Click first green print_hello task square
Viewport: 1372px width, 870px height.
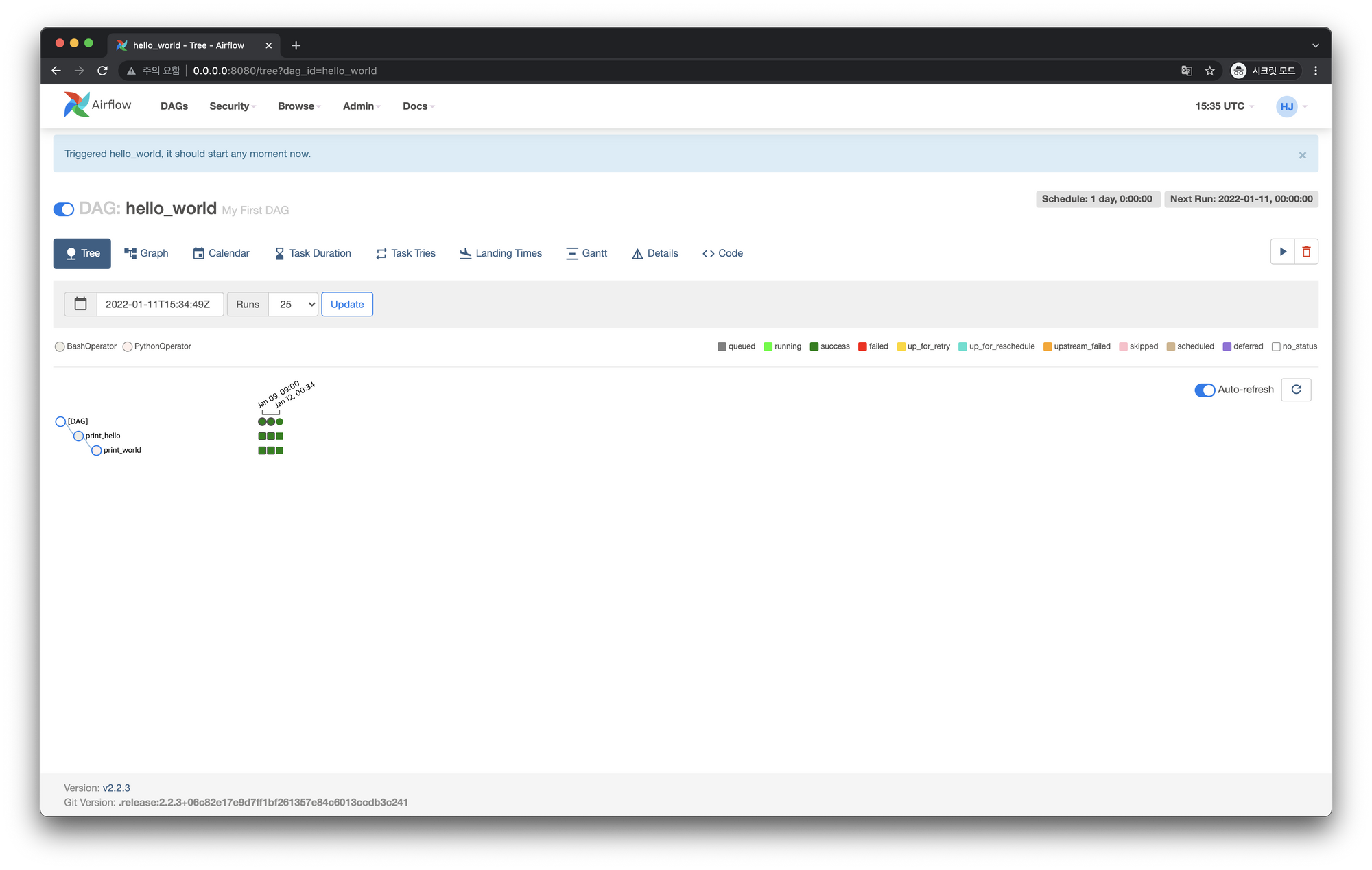coord(262,436)
